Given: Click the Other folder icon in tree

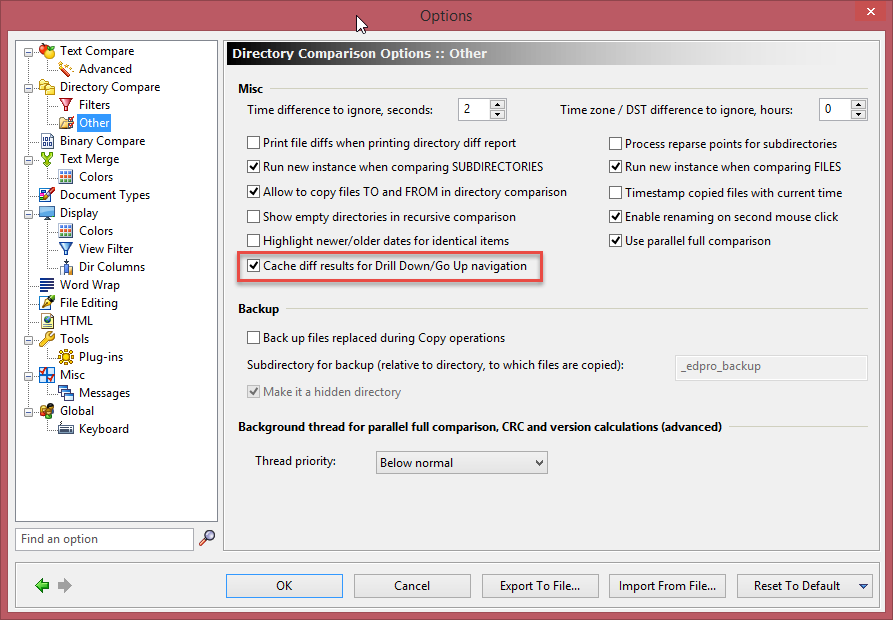Looking at the screenshot, I should pyautogui.click(x=66, y=123).
